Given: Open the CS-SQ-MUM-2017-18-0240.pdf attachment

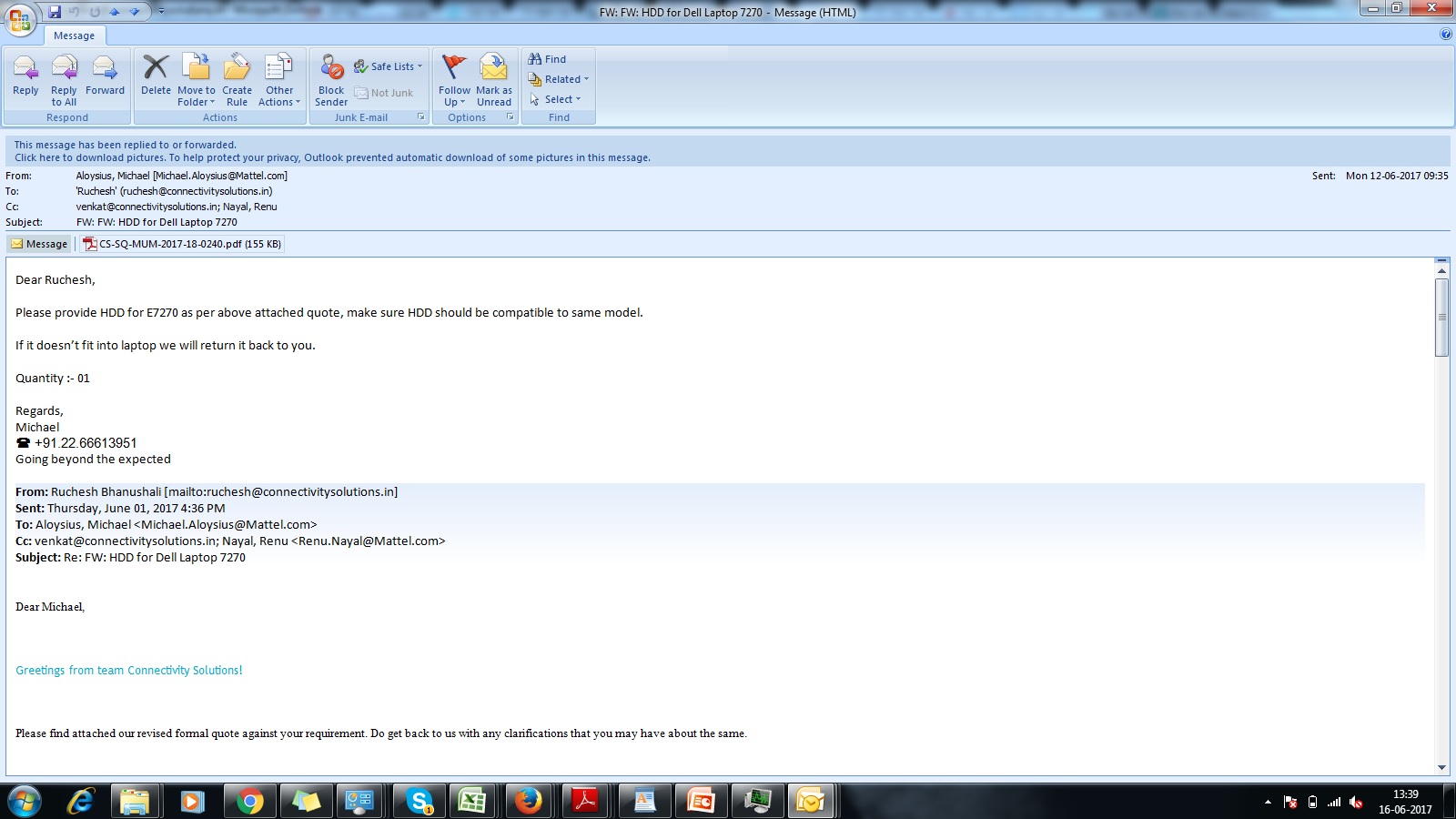Looking at the screenshot, I should 182,244.
